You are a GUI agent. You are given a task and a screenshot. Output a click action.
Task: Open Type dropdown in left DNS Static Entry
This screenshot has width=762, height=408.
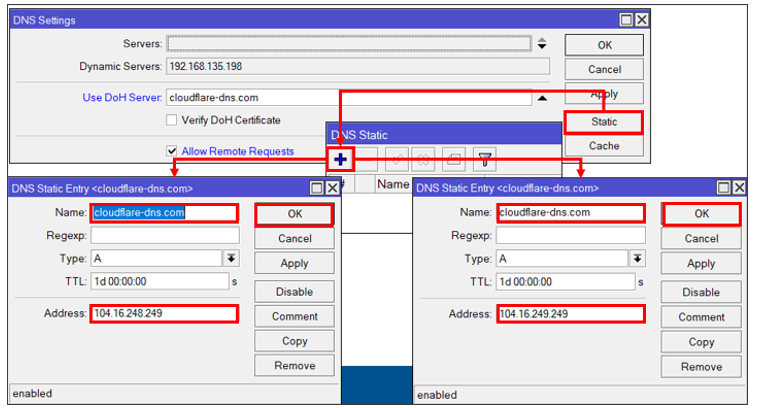(231, 258)
